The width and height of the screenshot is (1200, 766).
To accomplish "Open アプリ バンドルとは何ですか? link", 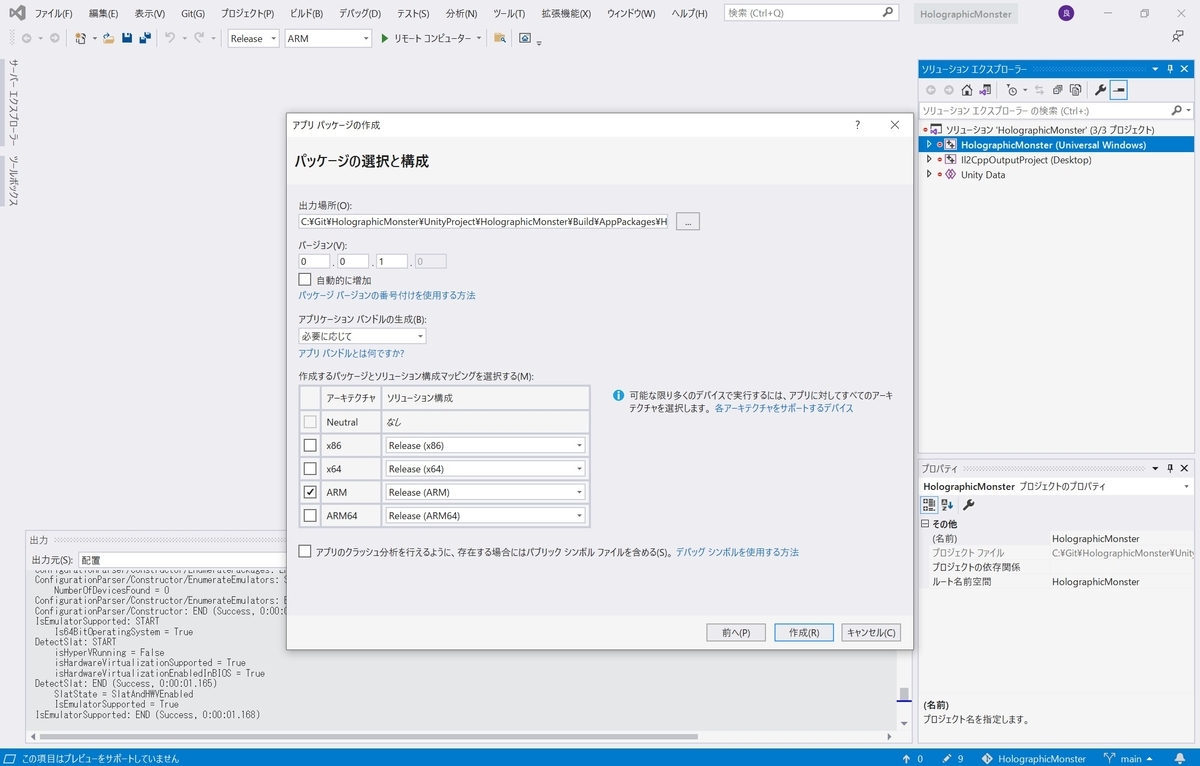I will pyautogui.click(x=351, y=353).
